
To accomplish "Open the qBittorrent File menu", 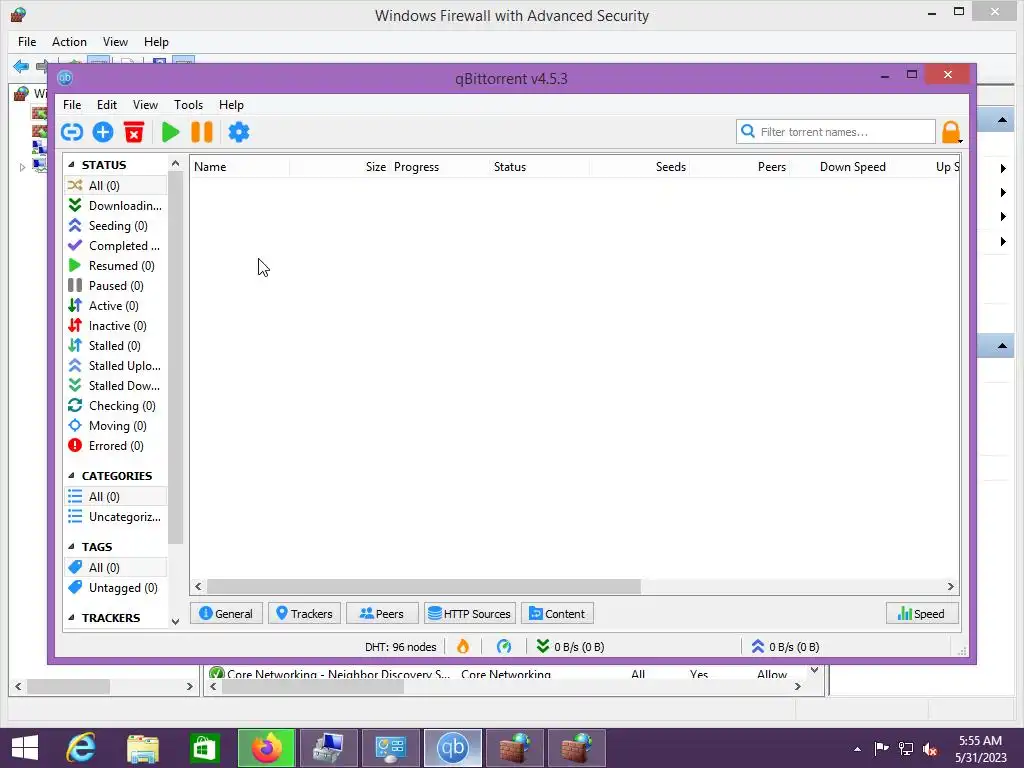I will pyautogui.click(x=72, y=104).
